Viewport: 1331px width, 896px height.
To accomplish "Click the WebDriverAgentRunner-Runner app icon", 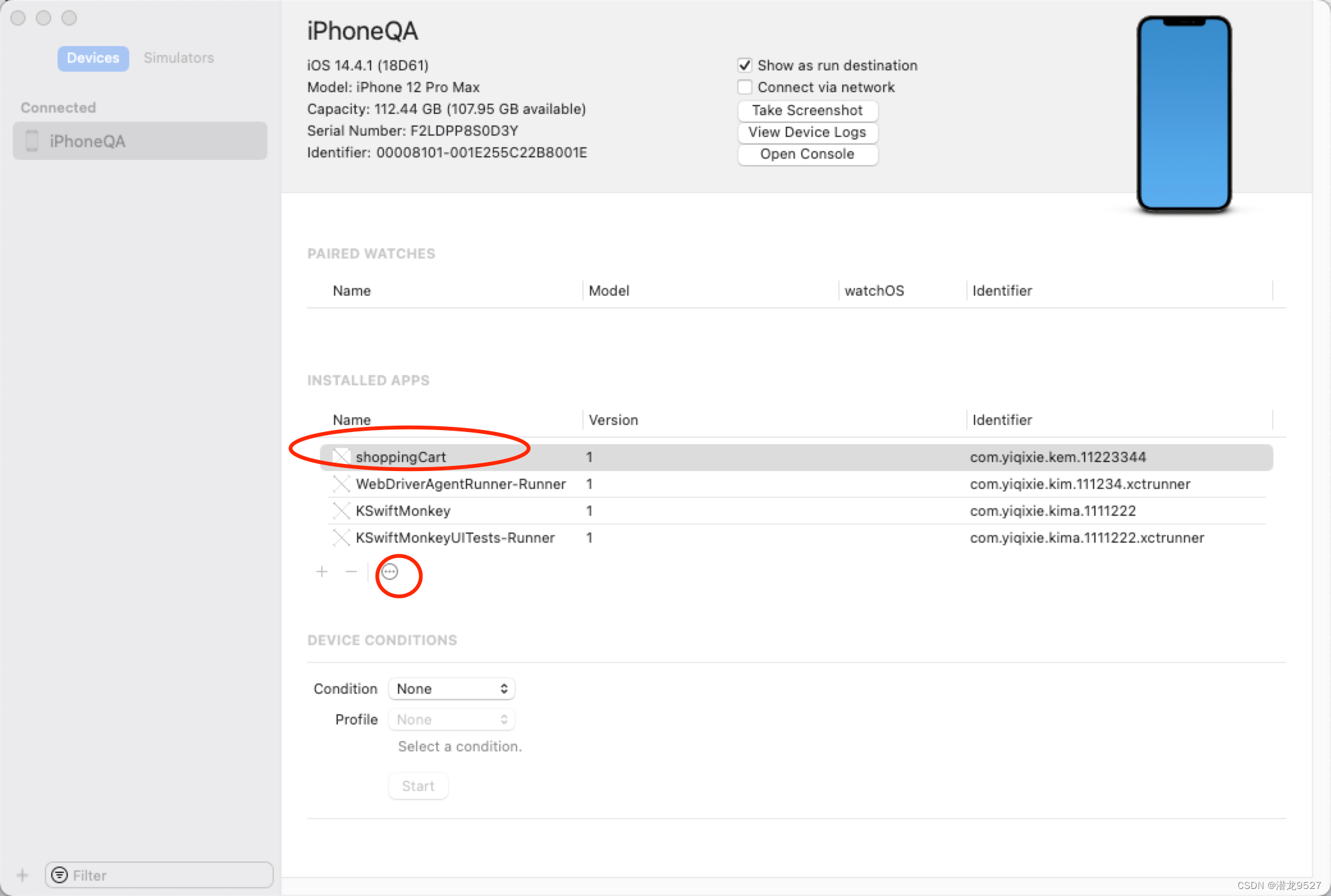I will coord(342,484).
